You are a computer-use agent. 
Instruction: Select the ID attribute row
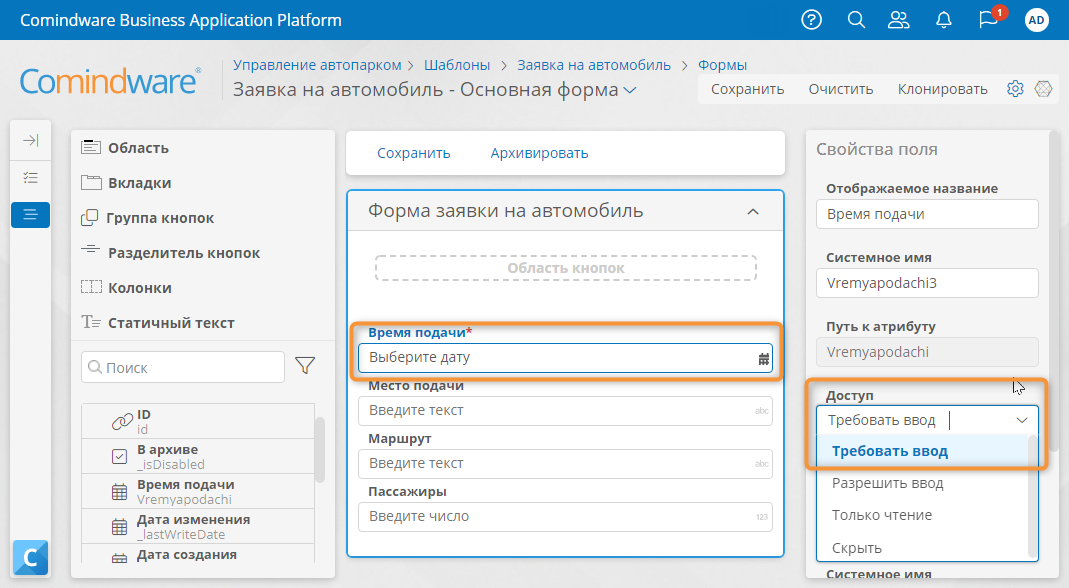198,421
